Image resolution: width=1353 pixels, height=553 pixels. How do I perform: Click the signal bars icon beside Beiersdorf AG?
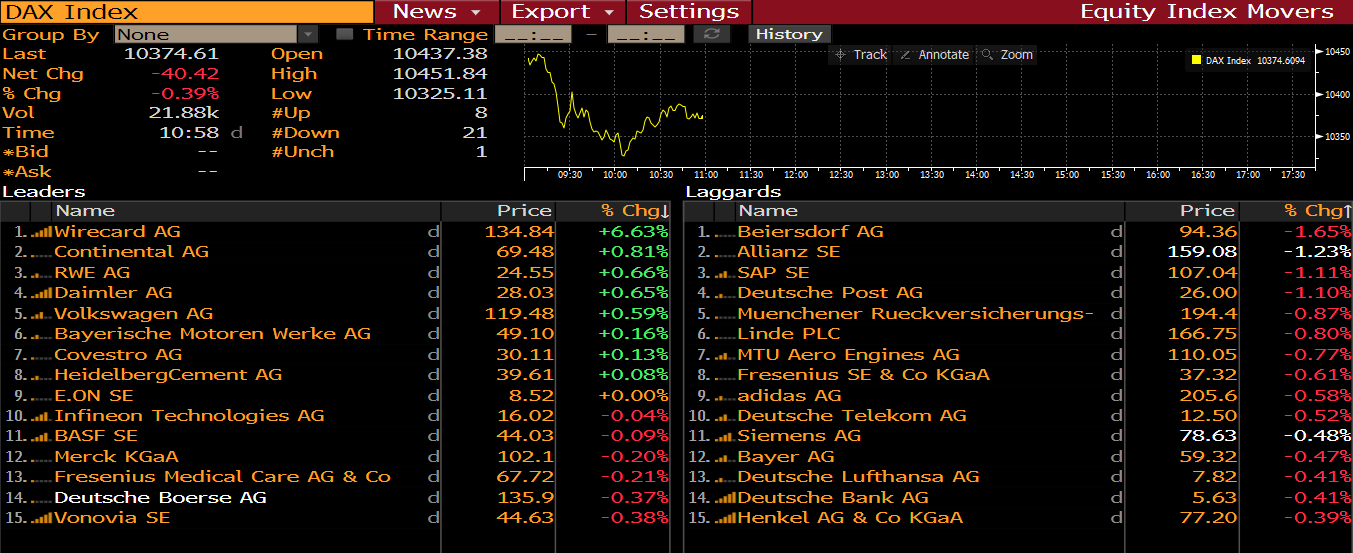click(x=725, y=231)
